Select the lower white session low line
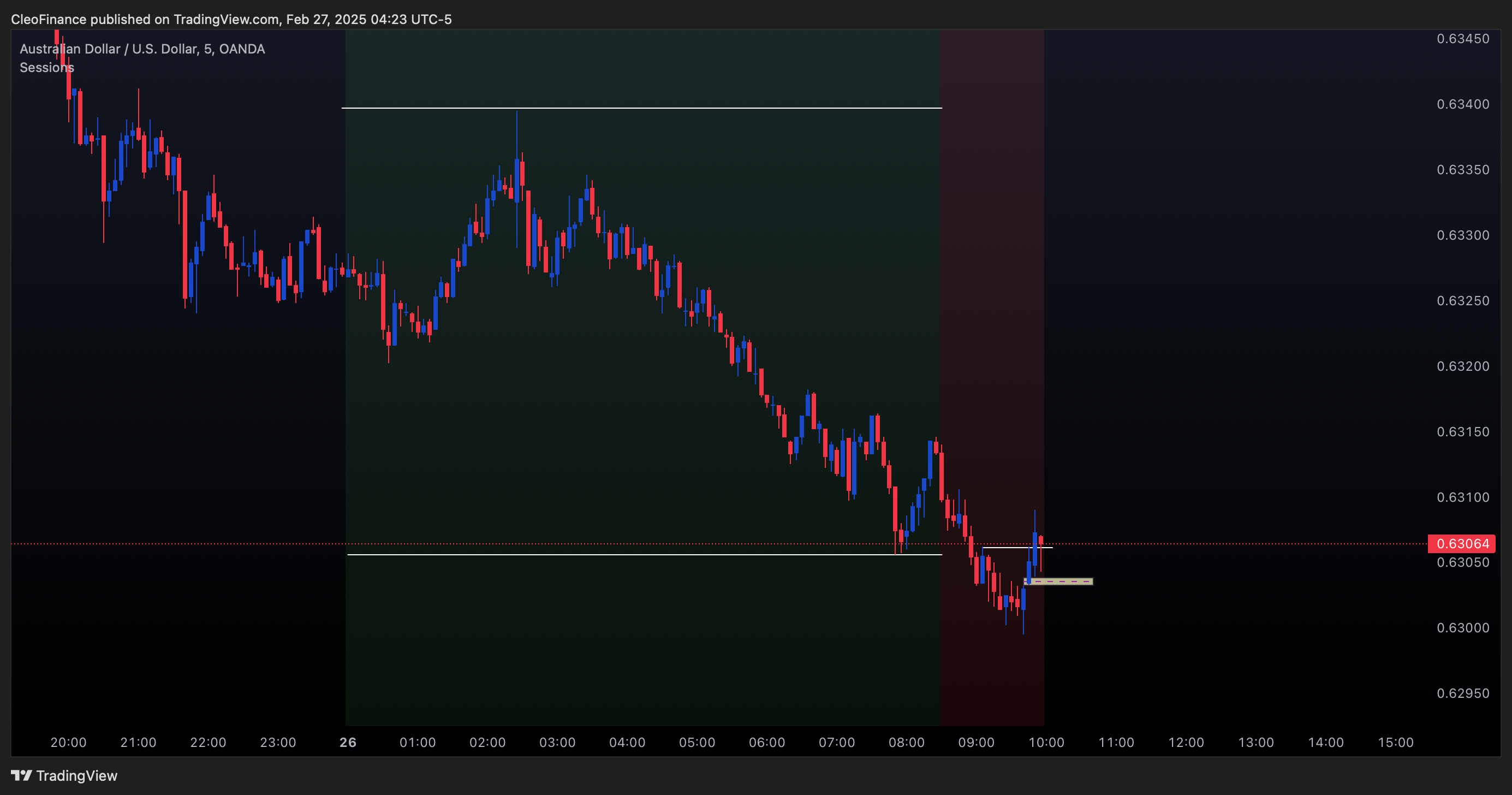Image resolution: width=1512 pixels, height=795 pixels. 645,554
